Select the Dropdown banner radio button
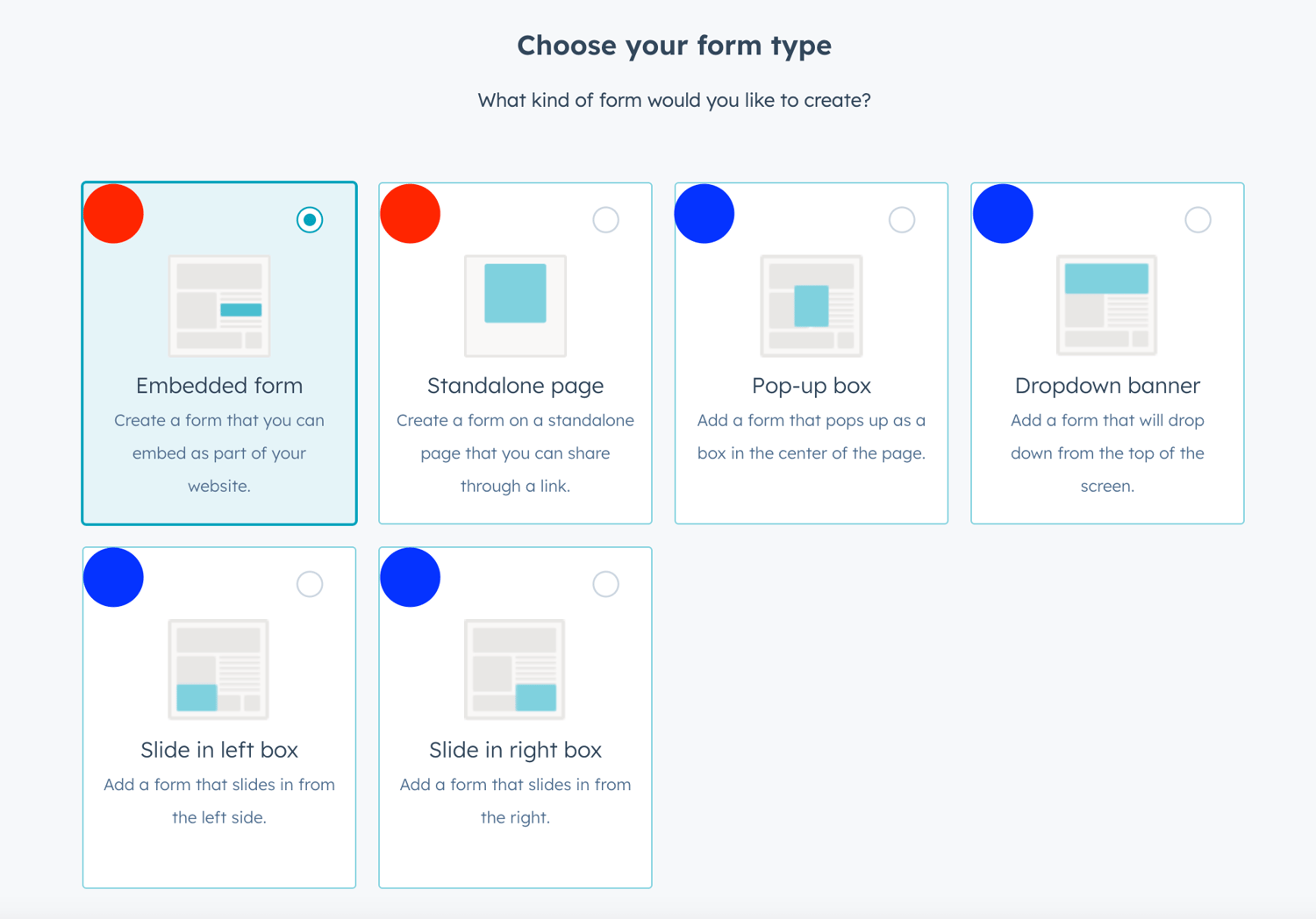The width and height of the screenshot is (1316, 919). point(1198,219)
